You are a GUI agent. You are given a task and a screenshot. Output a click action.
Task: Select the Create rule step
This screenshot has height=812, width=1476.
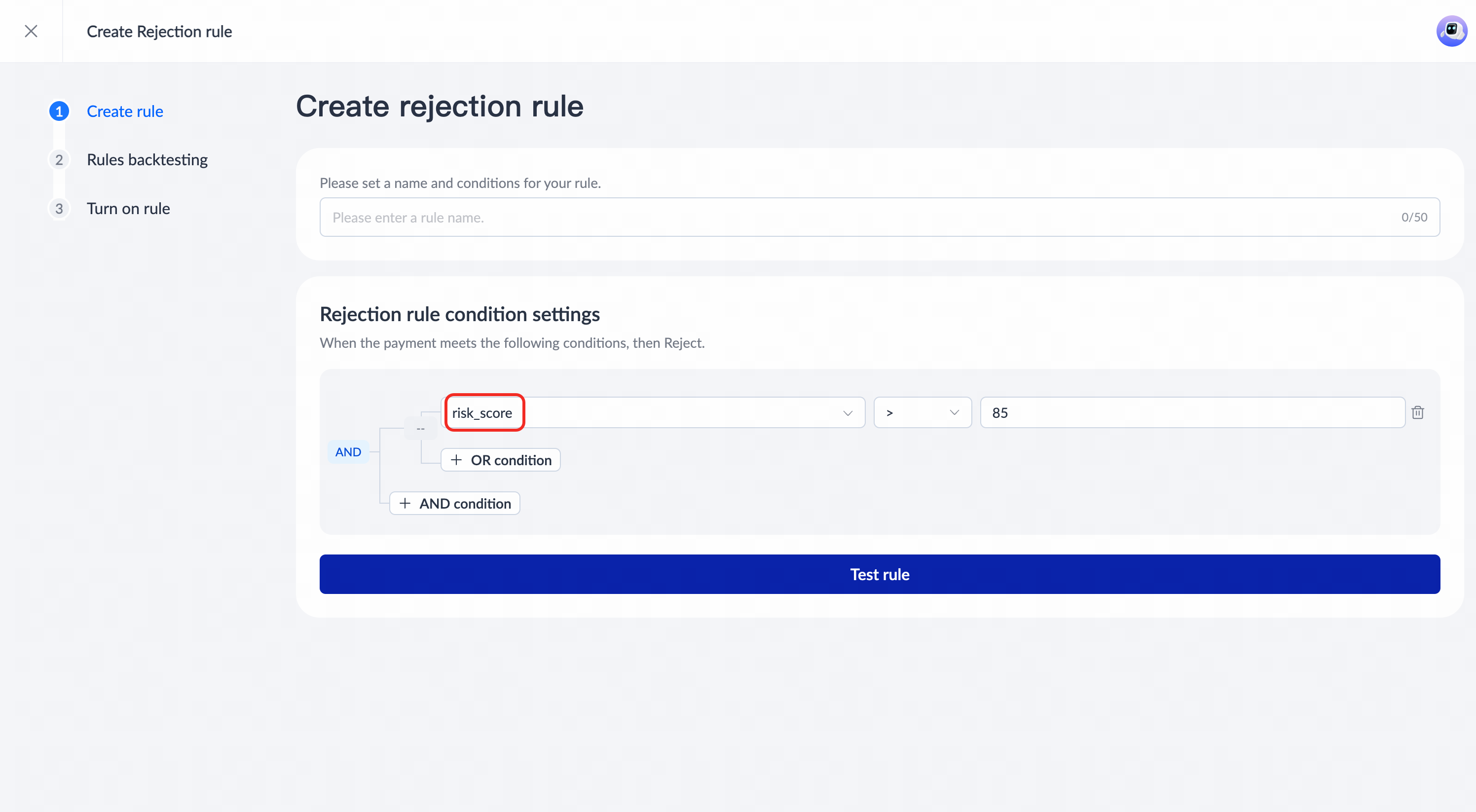(125, 111)
